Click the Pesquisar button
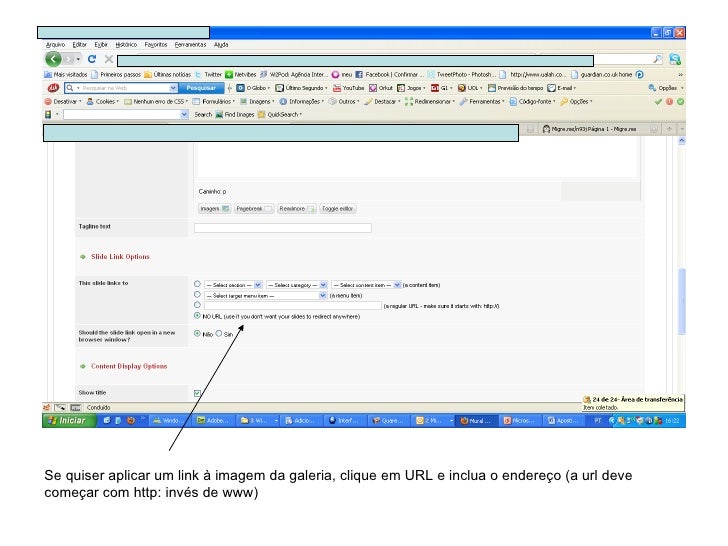Image resolution: width=728 pixels, height=546 pixels. pos(201,88)
